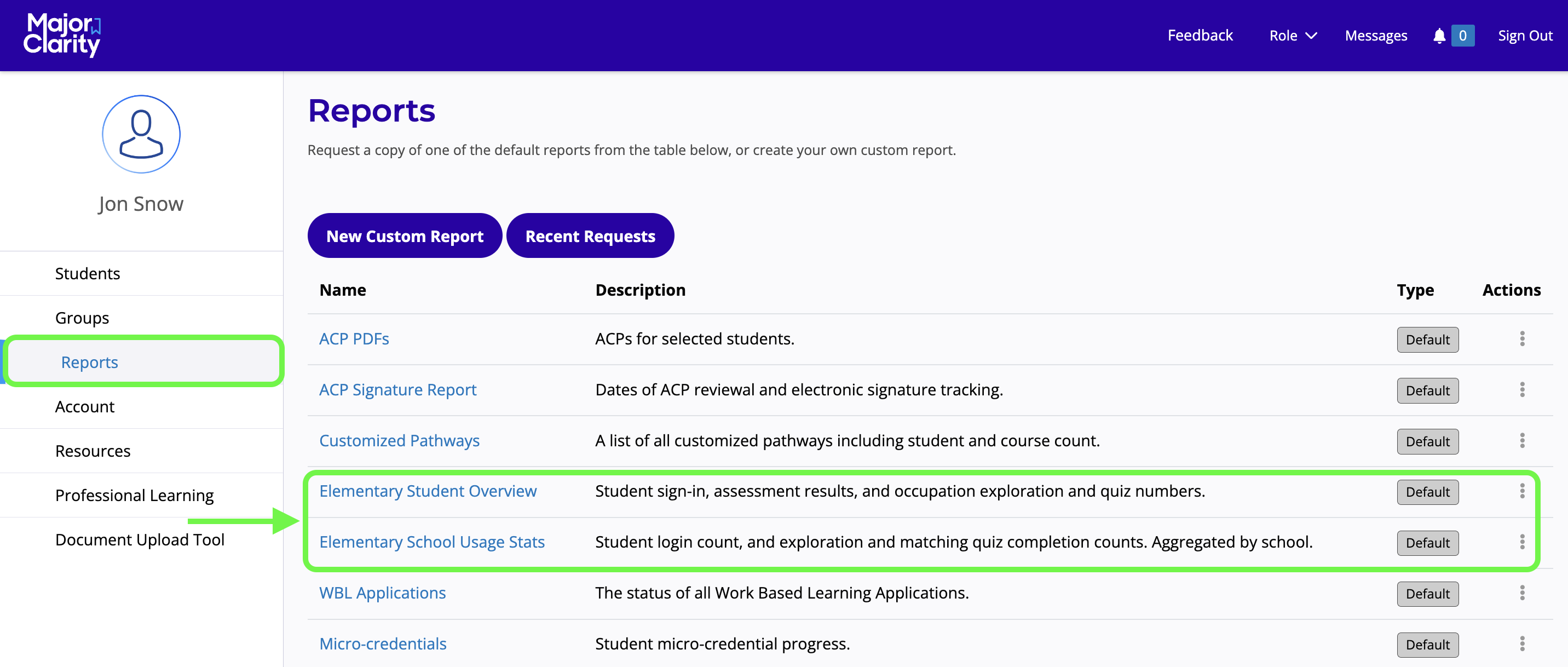Open actions menu for WBL Applications
The height and width of the screenshot is (667, 1568).
[1522, 593]
